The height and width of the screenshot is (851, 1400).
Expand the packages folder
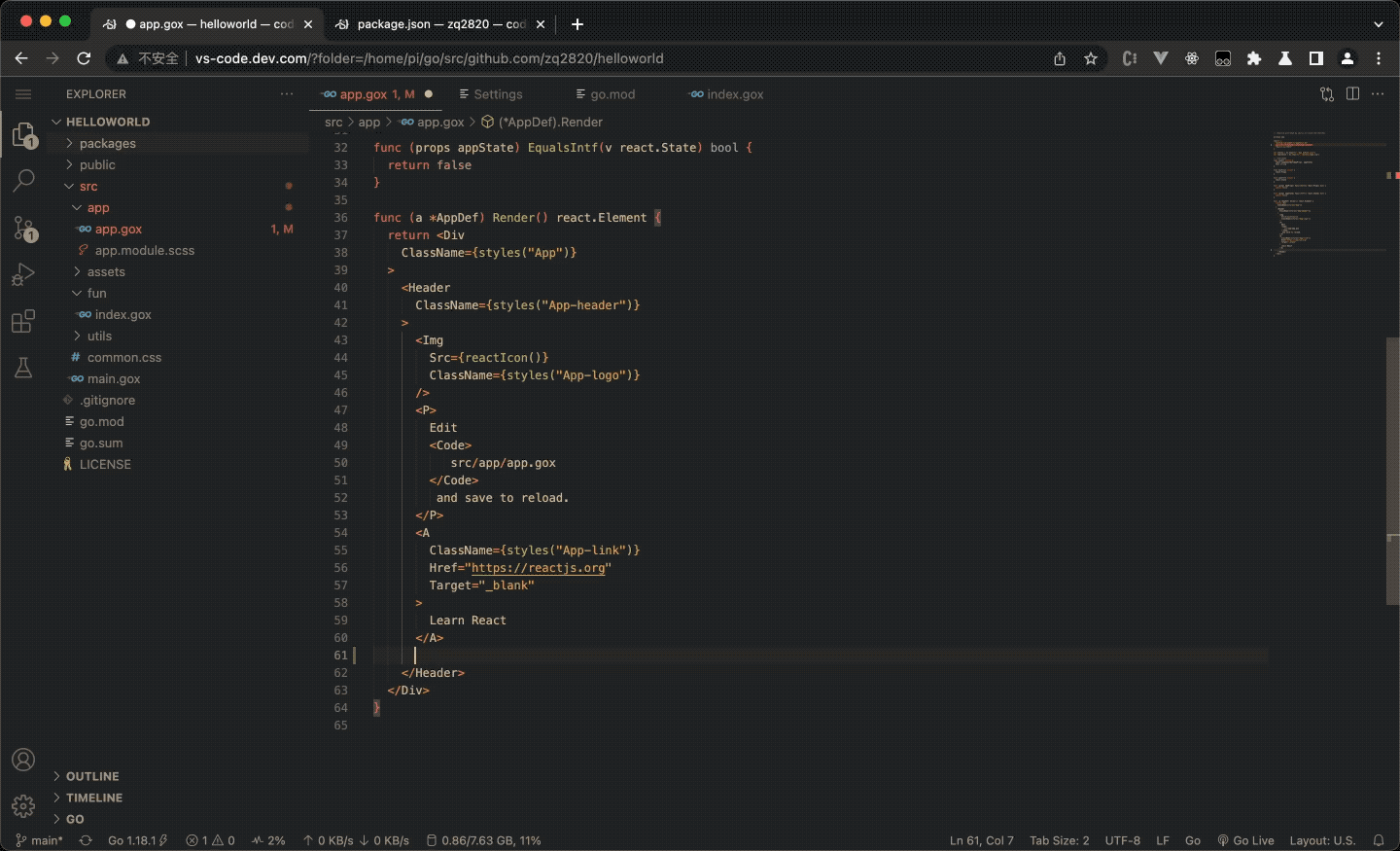tap(180, 143)
